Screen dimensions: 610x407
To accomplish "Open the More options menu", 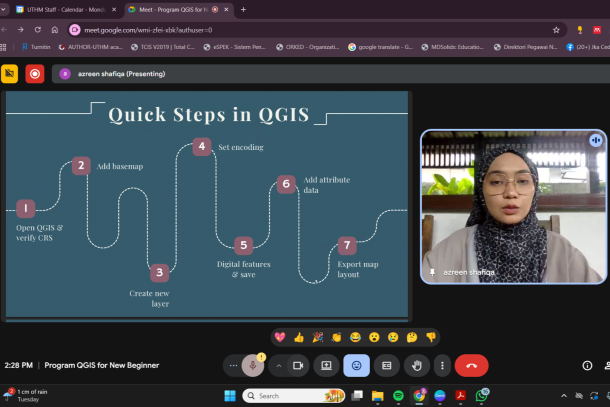I will (x=441, y=366).
